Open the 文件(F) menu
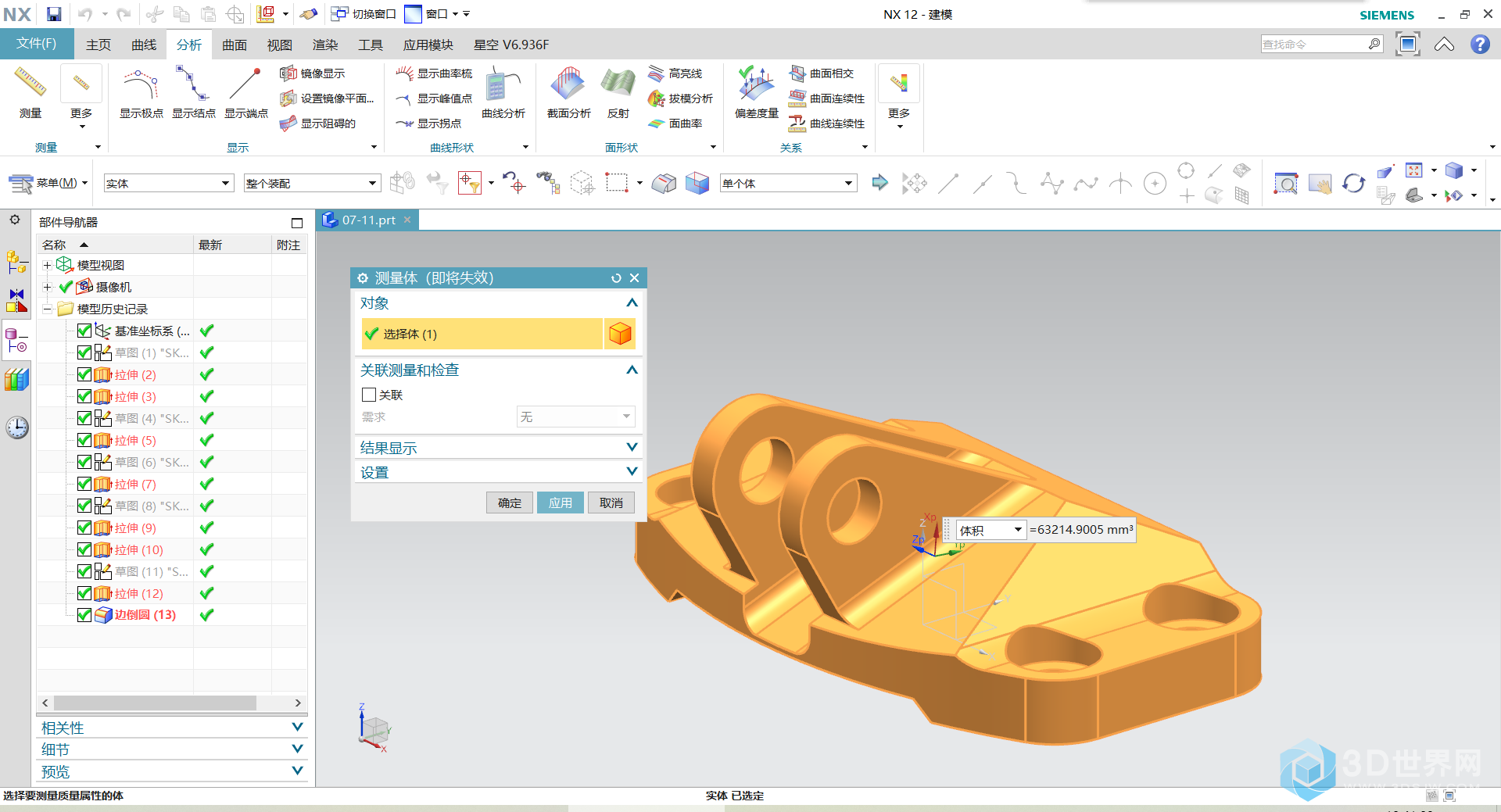This screenshot has width=1501, height=812. pyautogui.click(x=37, y=44)
